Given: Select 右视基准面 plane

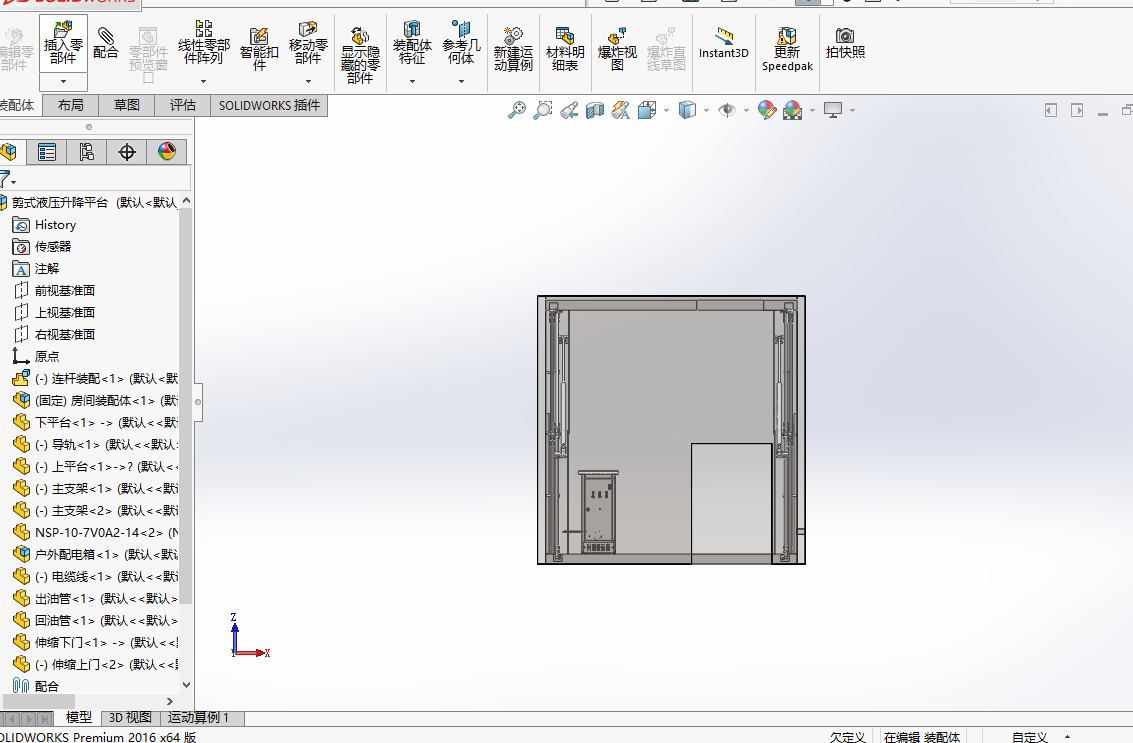Looking at the screenshot, I should pos(54,335).
